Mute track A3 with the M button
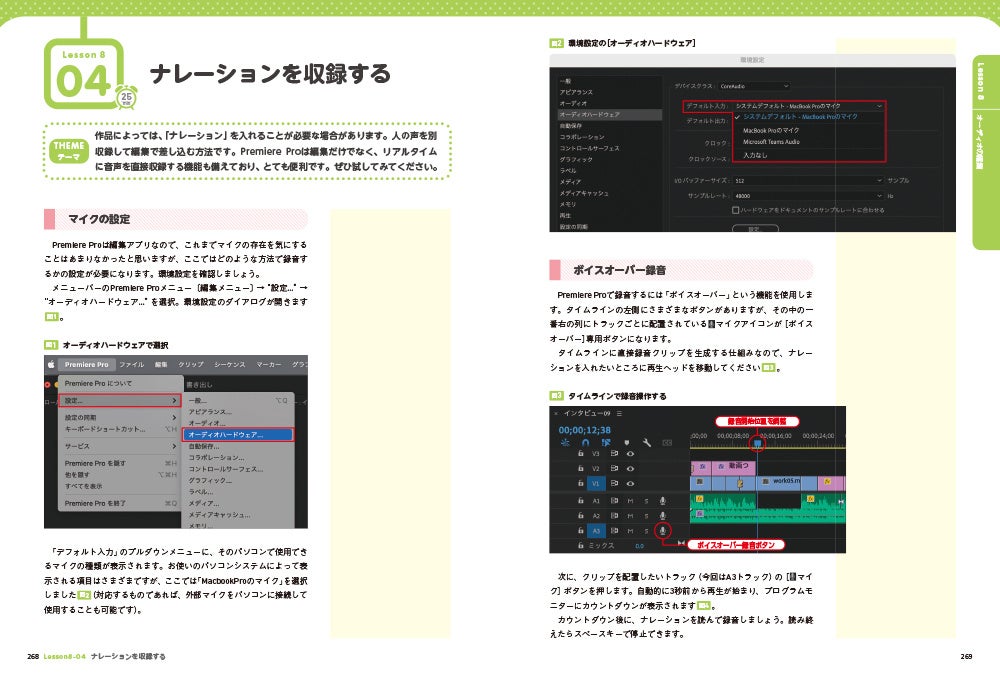The height and width of the screenshot is (679, 1000). click(x=630, y=530)
